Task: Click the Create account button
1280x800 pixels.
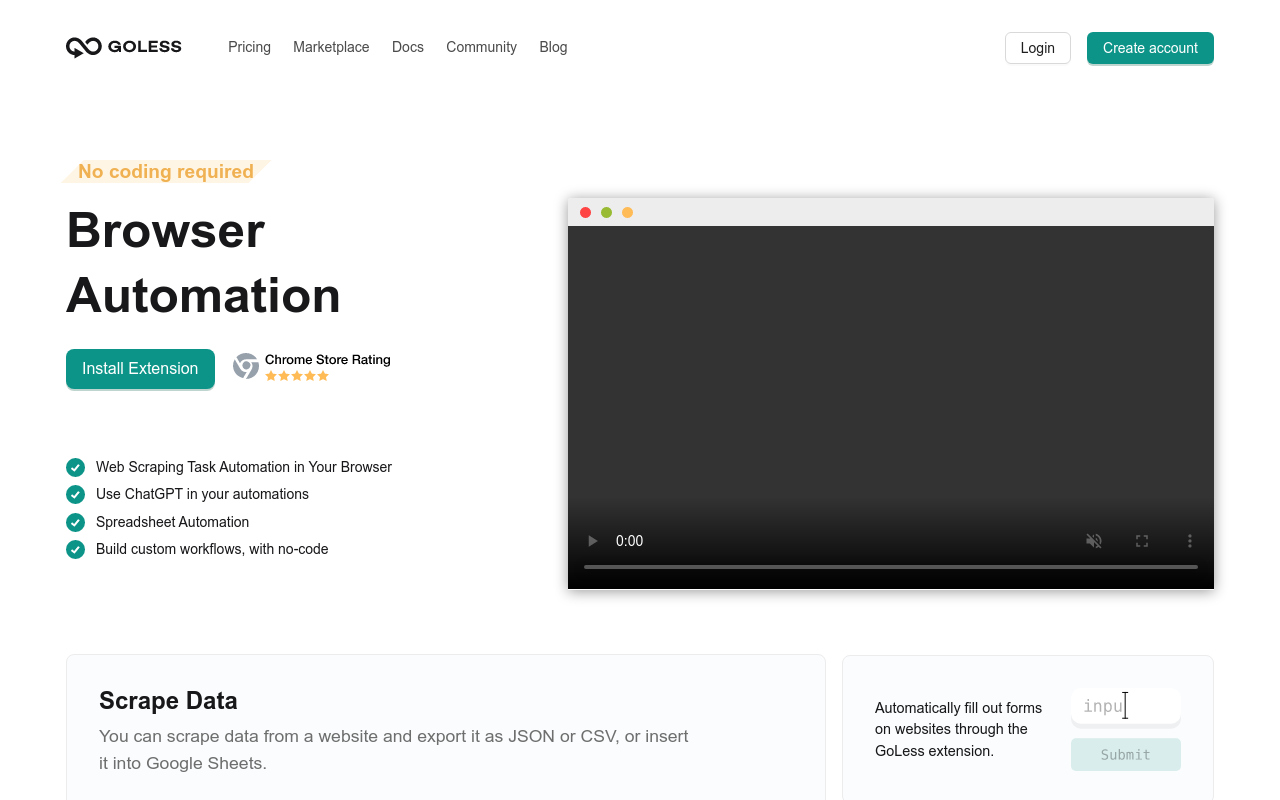Action: click(1150, 48)
